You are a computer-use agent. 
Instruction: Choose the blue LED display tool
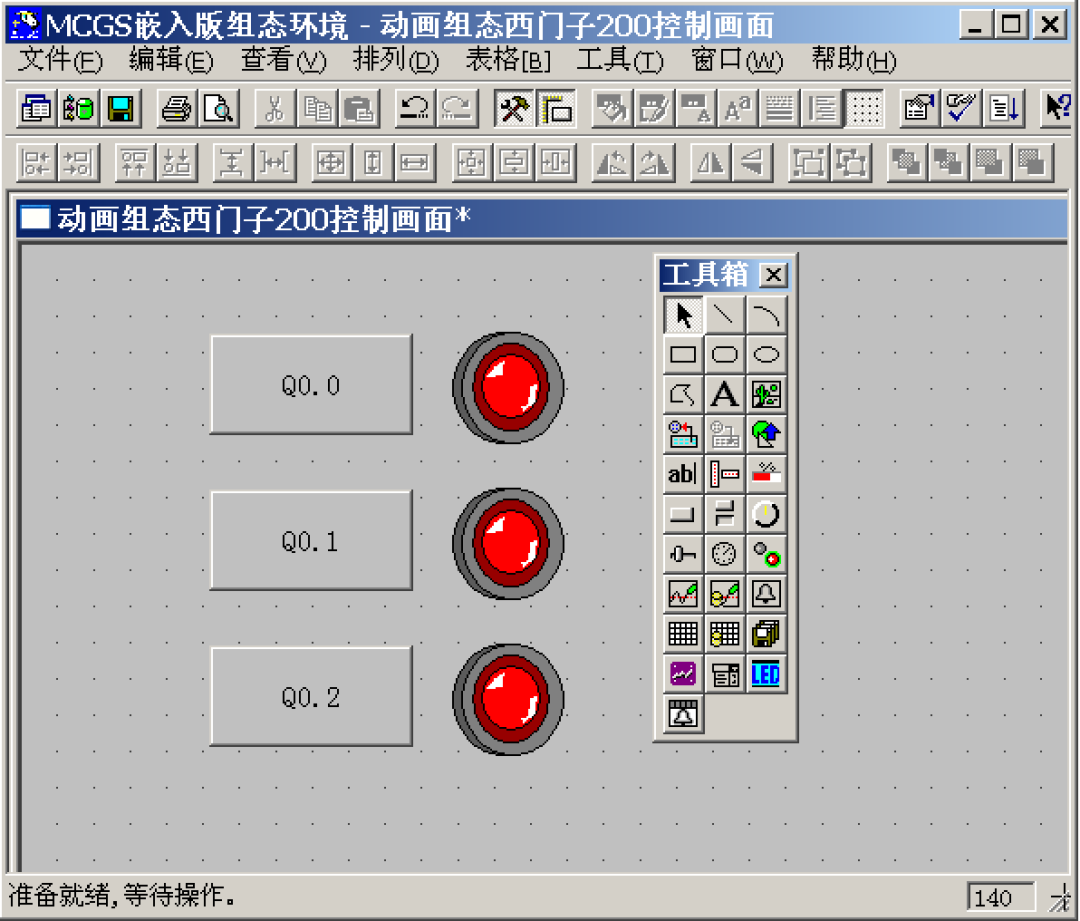point(766,674)
